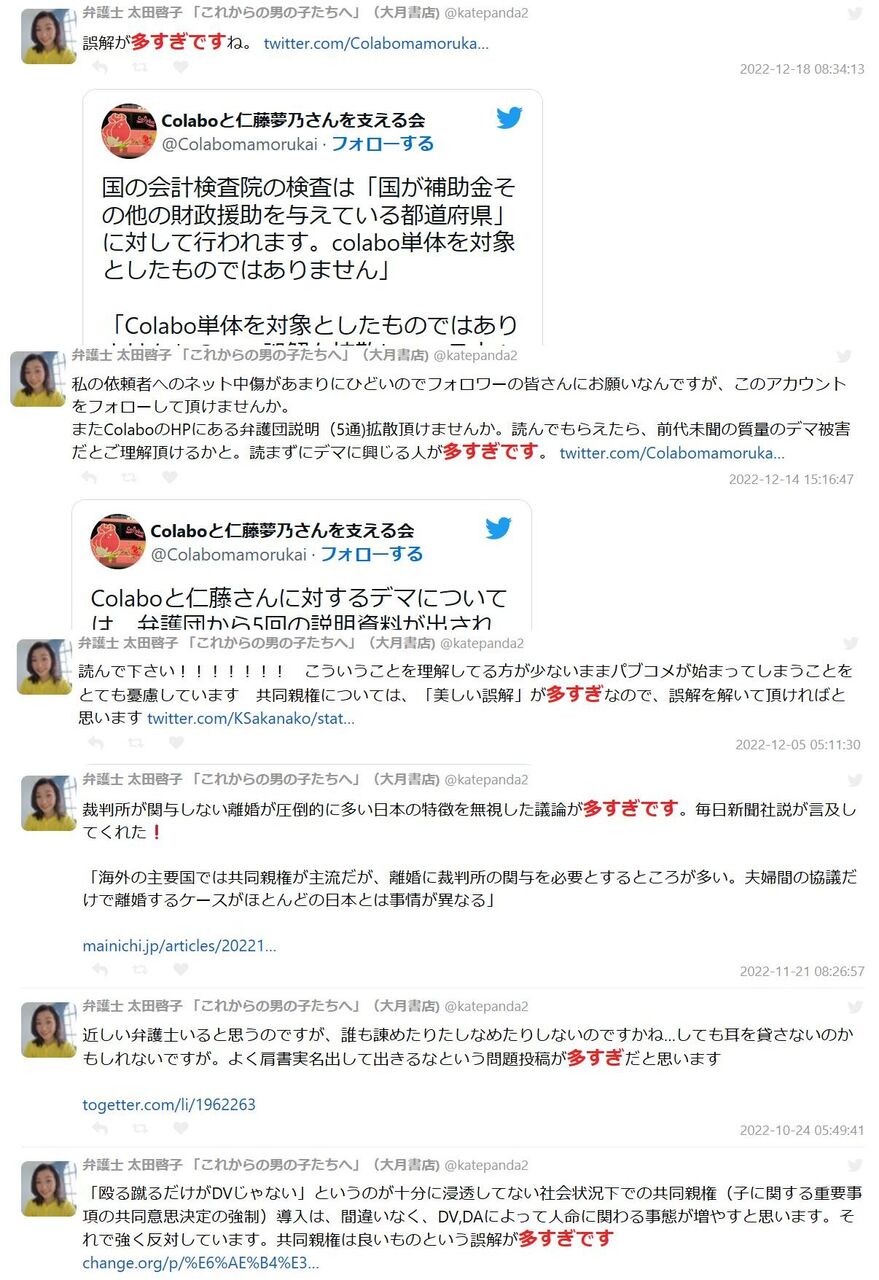The width and height of the screenshot is (879, 1280).
Task: Open twitter.com/Colabomamoruka link in top tweet
Action: coord(376,44)
